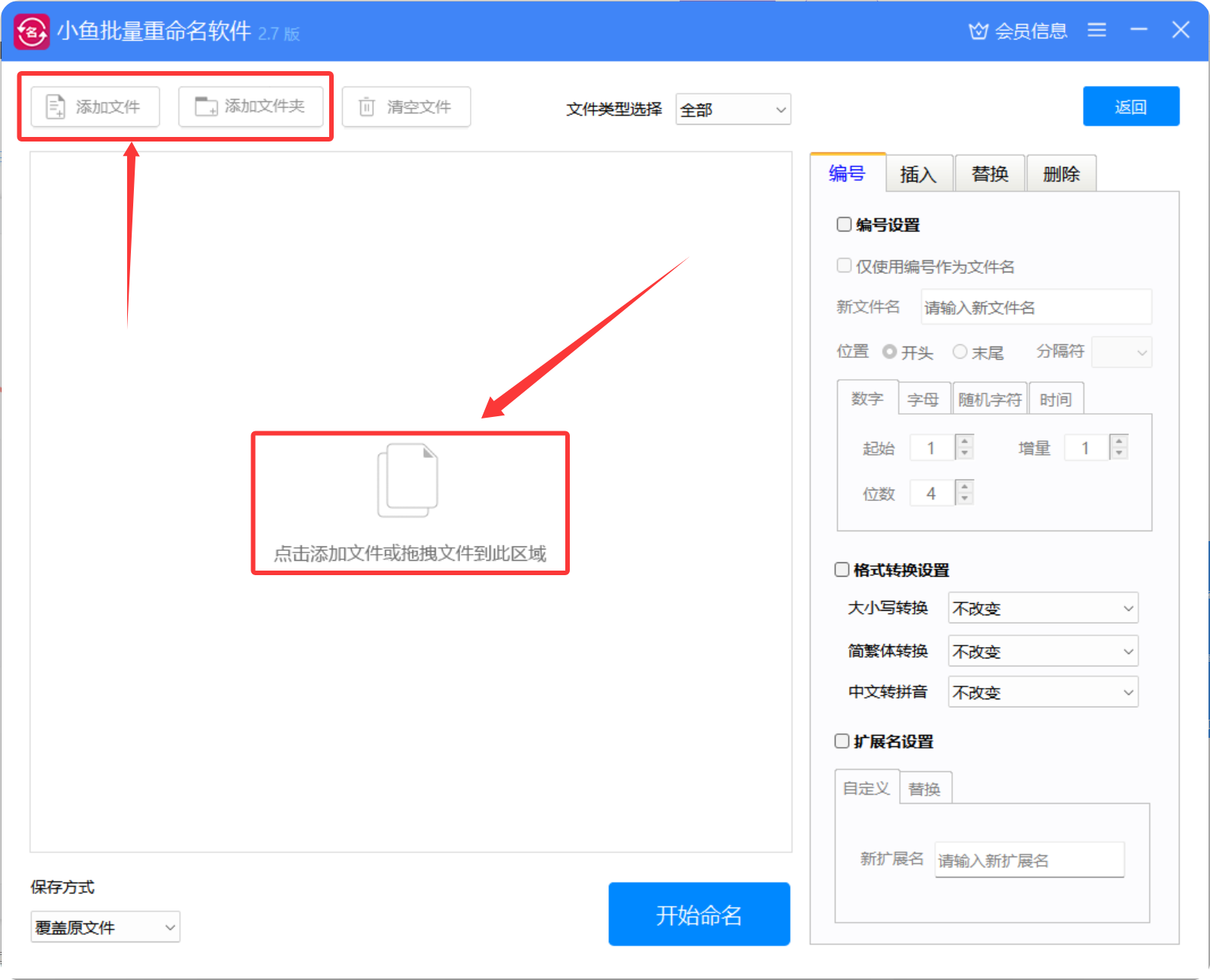Switch to the Replace (替换) tab
Screen dimensions: 1210x980
pyautogui.click(x=990, y=174)
